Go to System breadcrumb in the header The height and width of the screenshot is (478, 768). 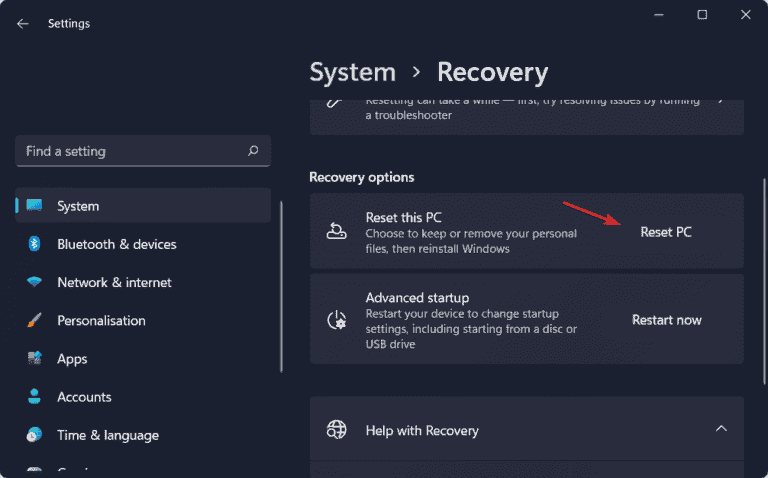click(352, 73)
